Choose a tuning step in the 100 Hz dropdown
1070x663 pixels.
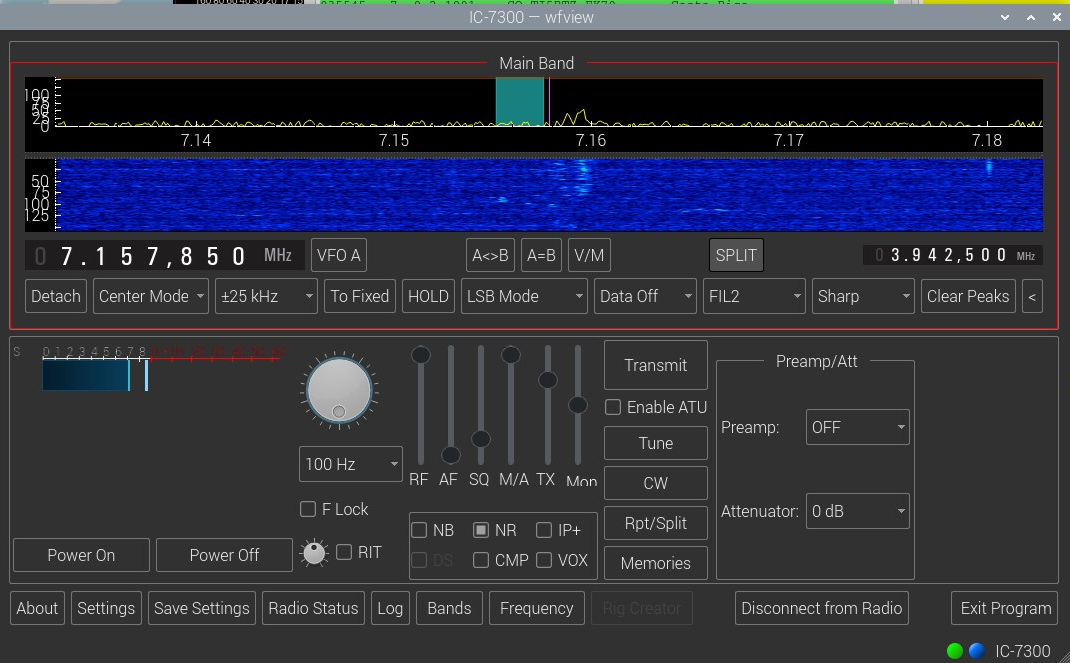click(350, 464)
